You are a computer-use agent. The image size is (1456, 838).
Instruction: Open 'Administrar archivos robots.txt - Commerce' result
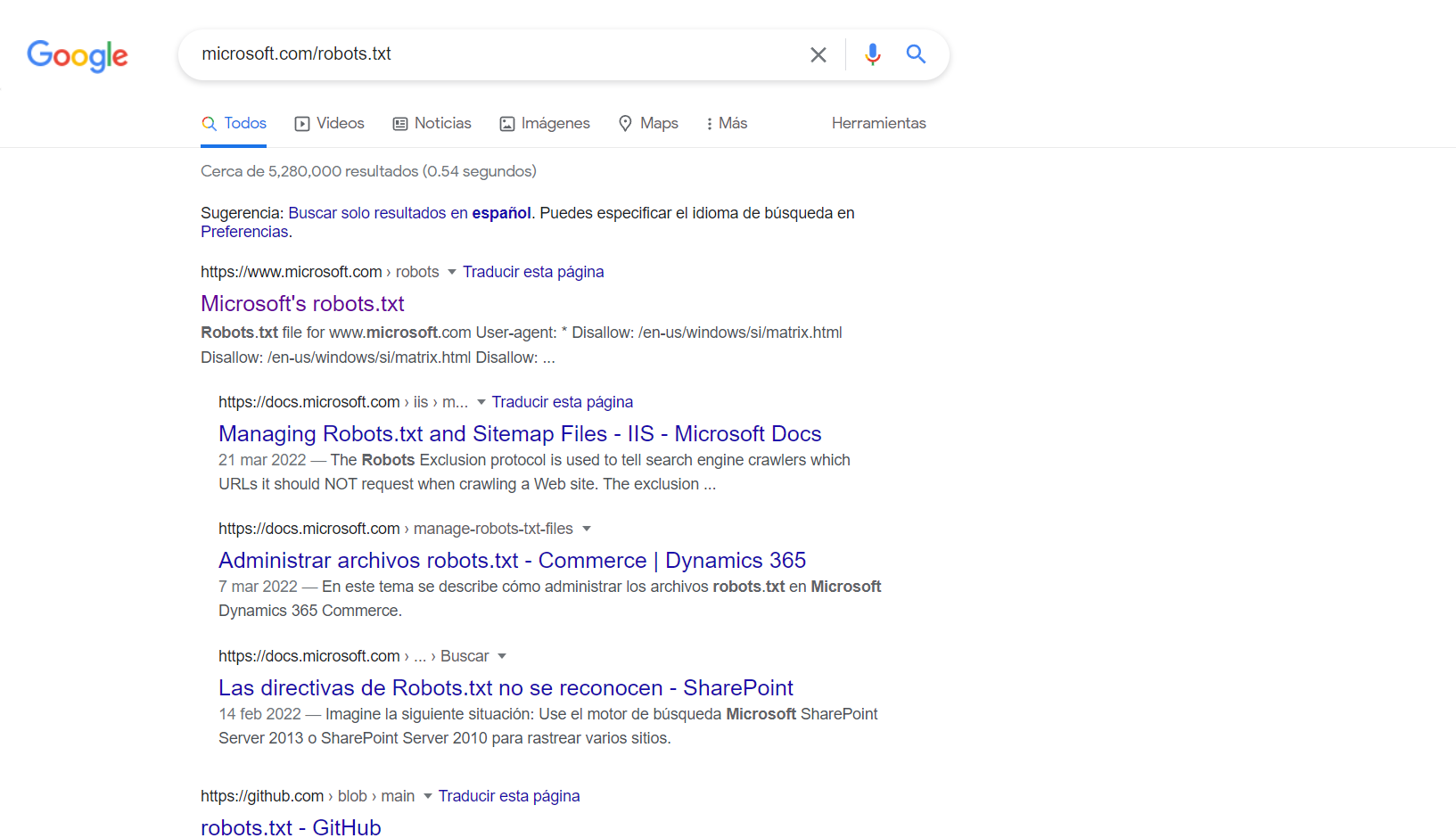pos(512,561)
